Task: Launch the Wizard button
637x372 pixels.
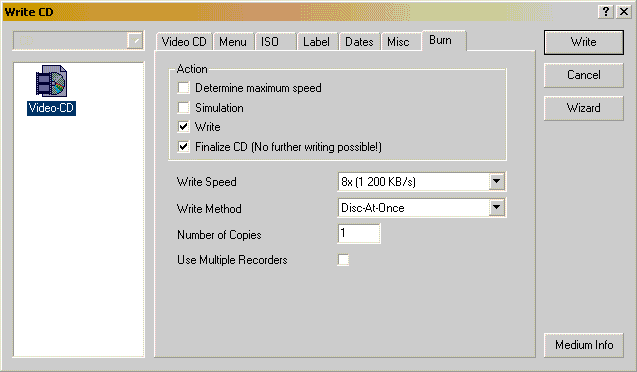Action: pyautogui.click(x=583, y=108)
